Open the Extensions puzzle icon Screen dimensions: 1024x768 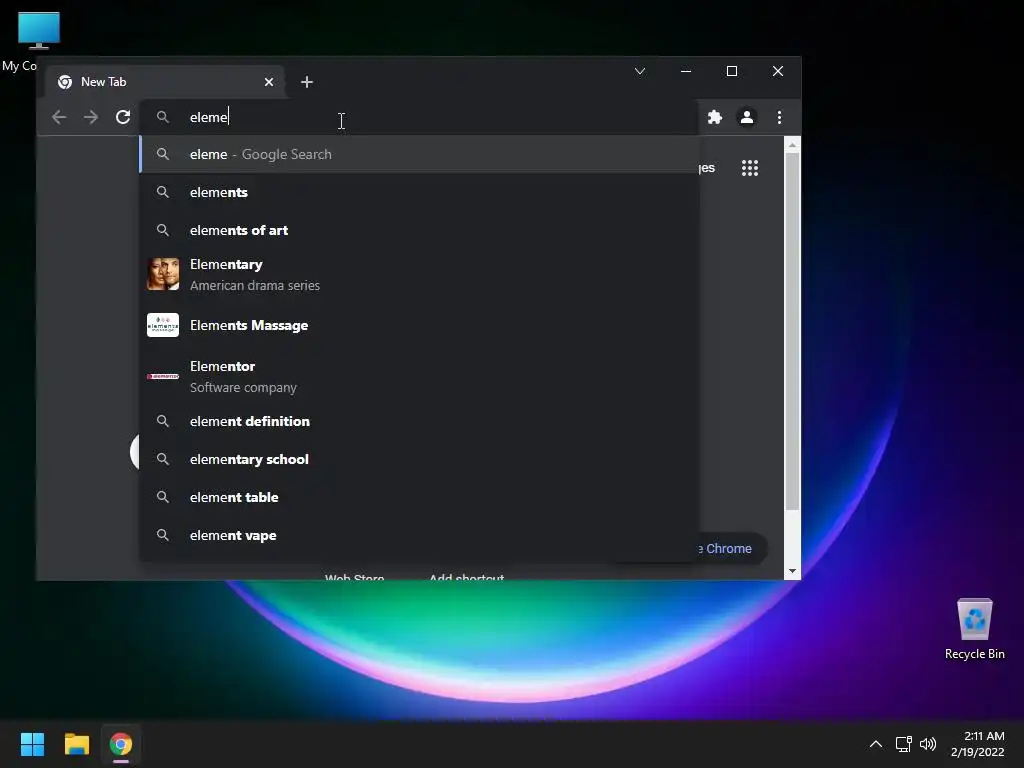(x=715, y=117)
